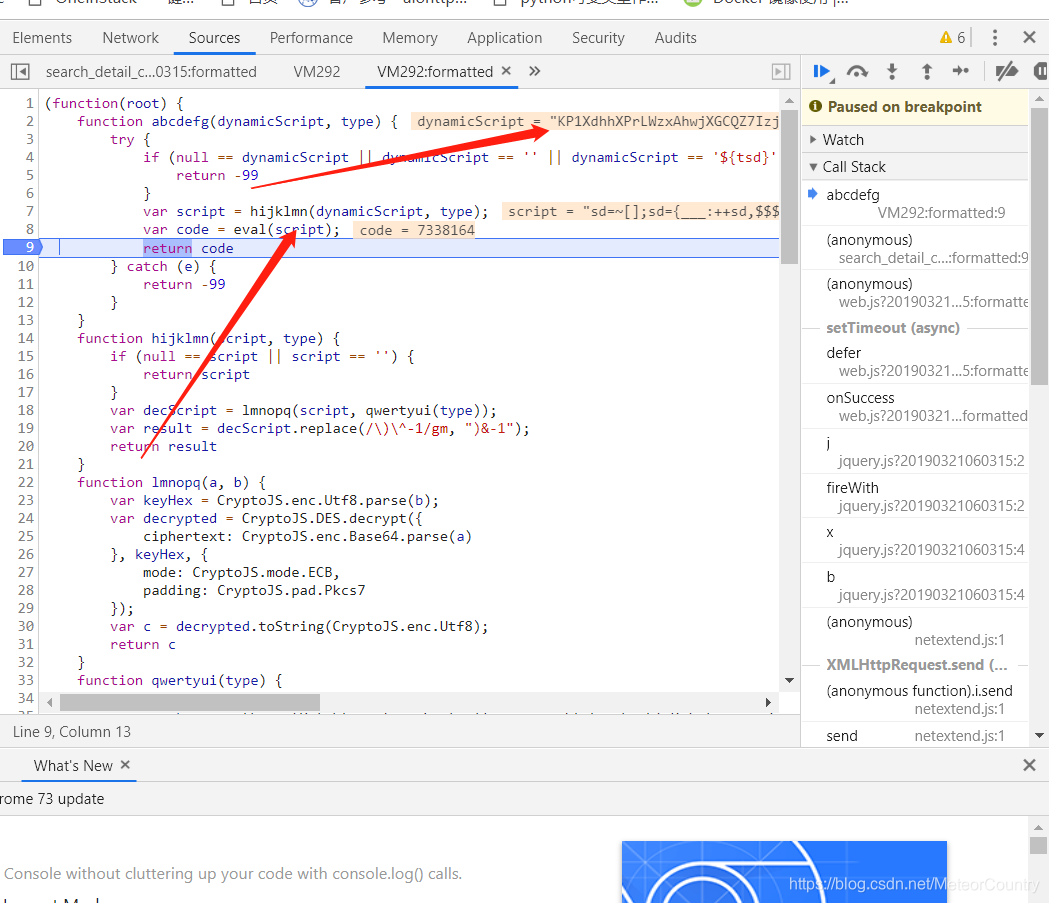Click line number 8 in gutter
Image resolution: width=1049 pixels, height=903 pixels.
29,229
